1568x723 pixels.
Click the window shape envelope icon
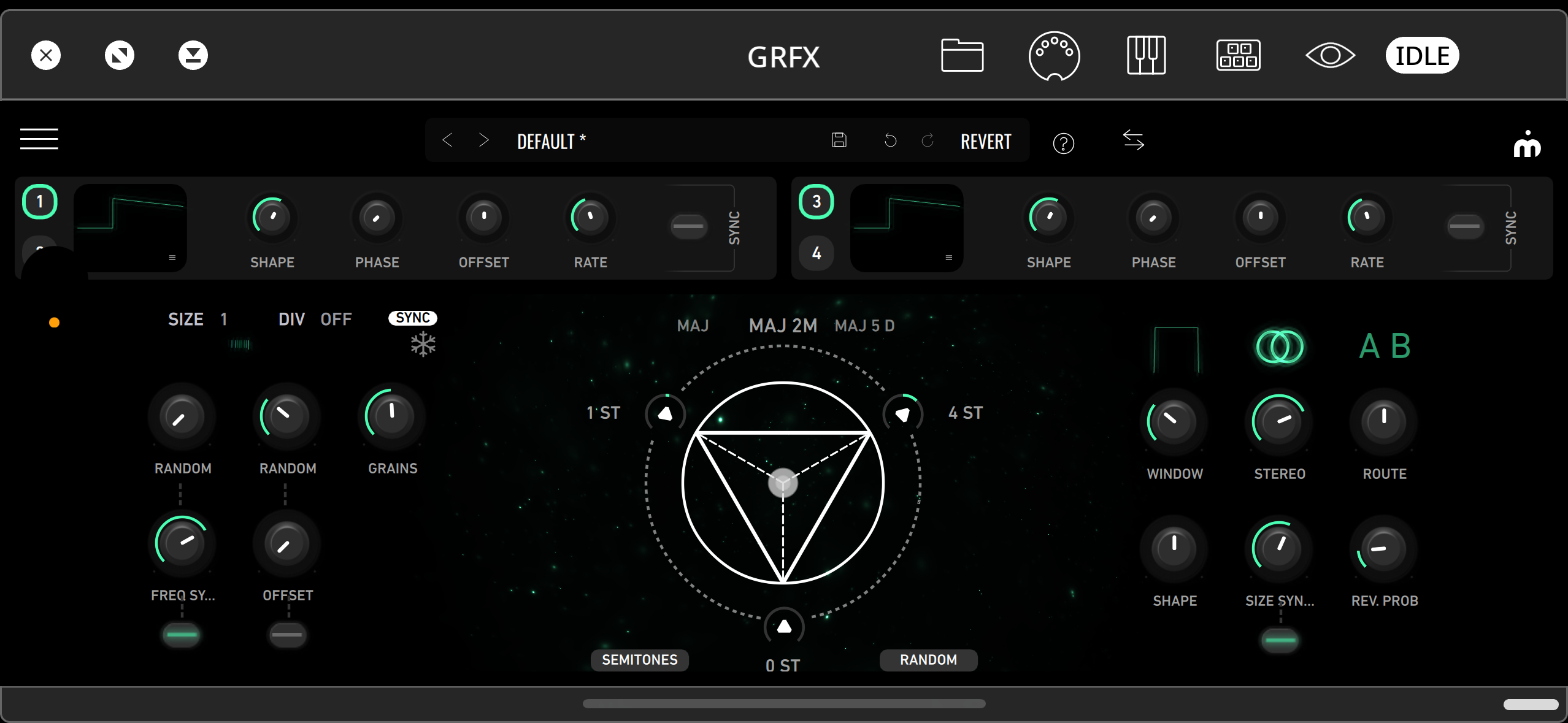(x=1175, y=350)
